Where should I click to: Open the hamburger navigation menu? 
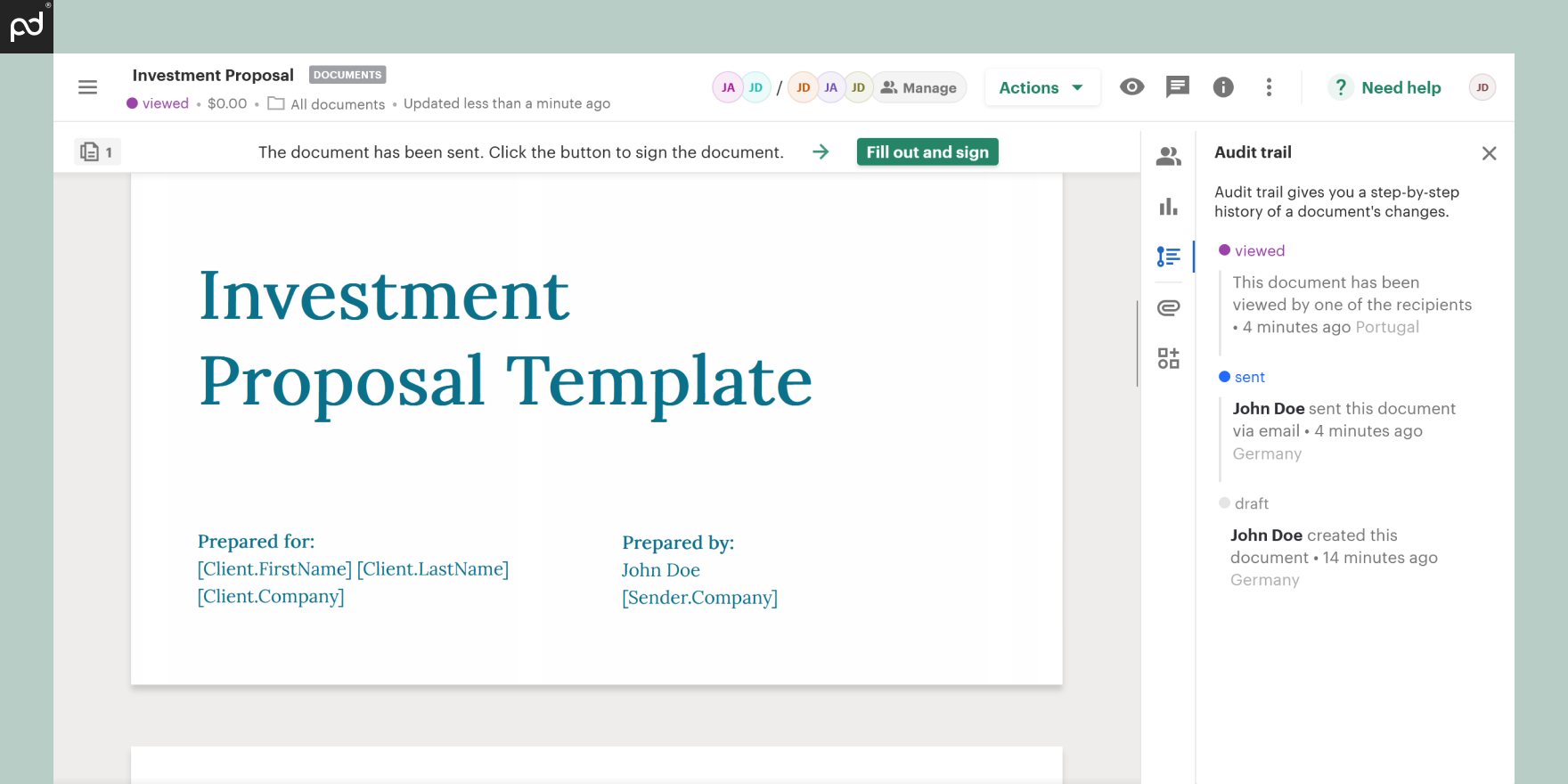[87, 87]
